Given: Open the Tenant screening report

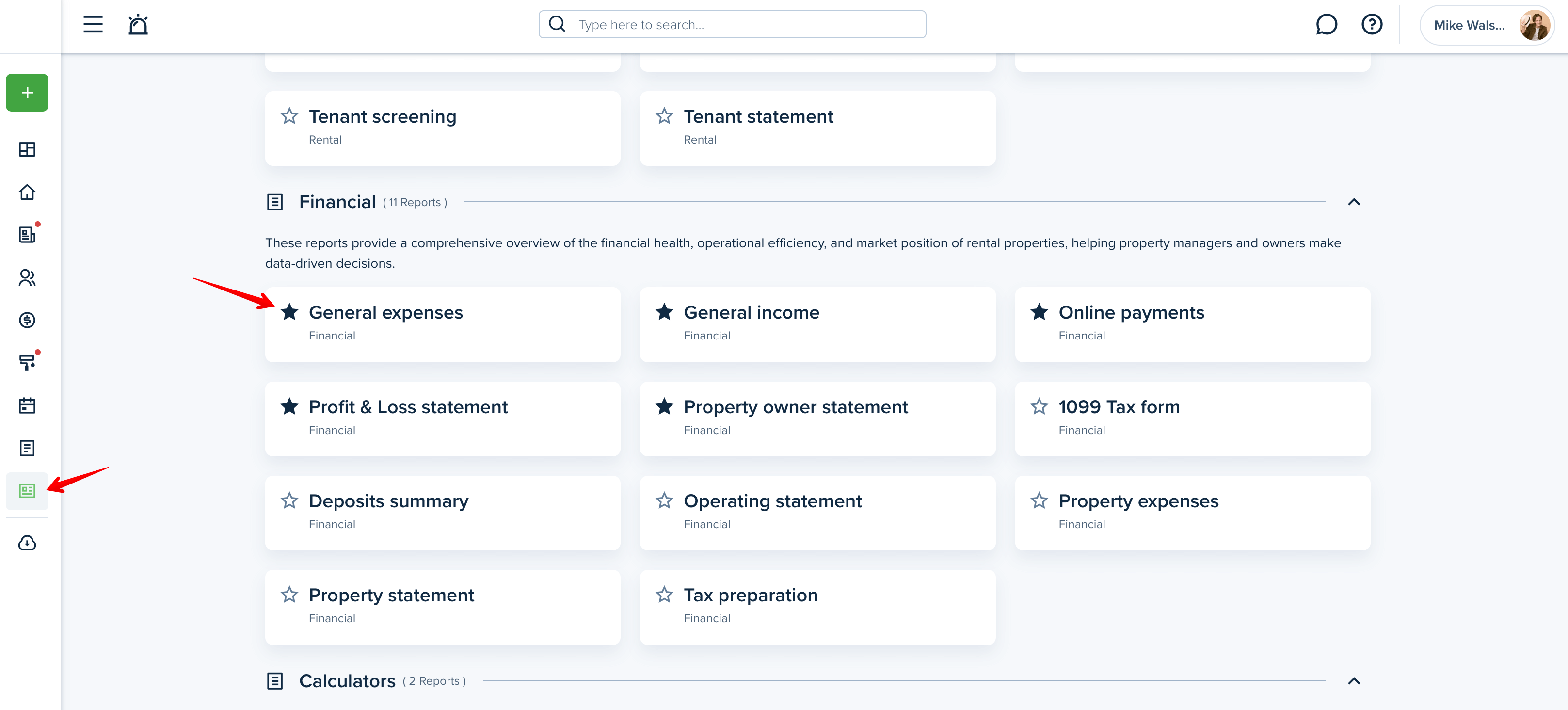Looking at the screenshot, I should (443, 129).
